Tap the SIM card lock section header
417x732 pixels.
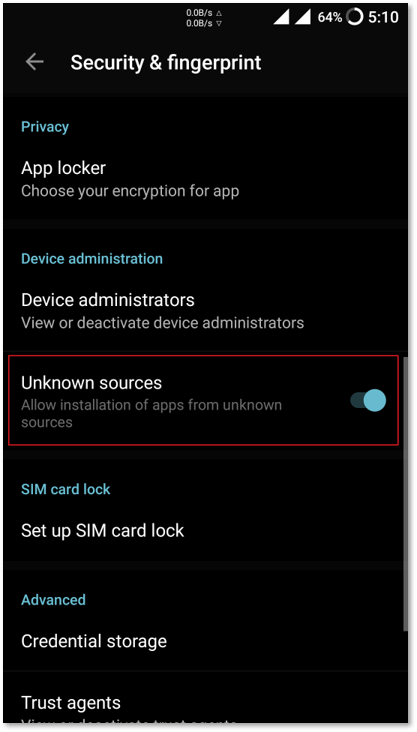click(x=66, y=489)
